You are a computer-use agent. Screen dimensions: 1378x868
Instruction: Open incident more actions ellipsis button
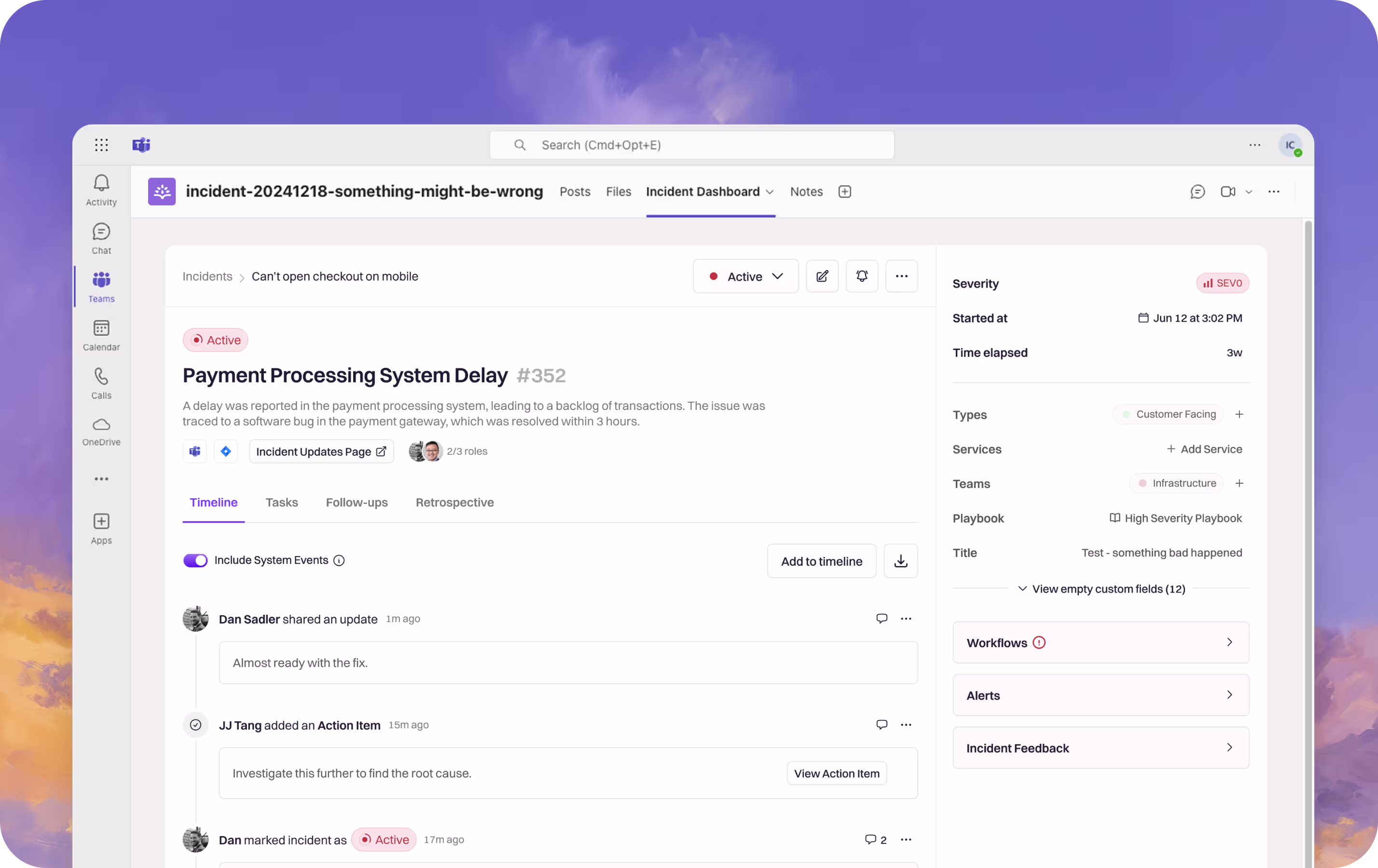coord(902,276)
